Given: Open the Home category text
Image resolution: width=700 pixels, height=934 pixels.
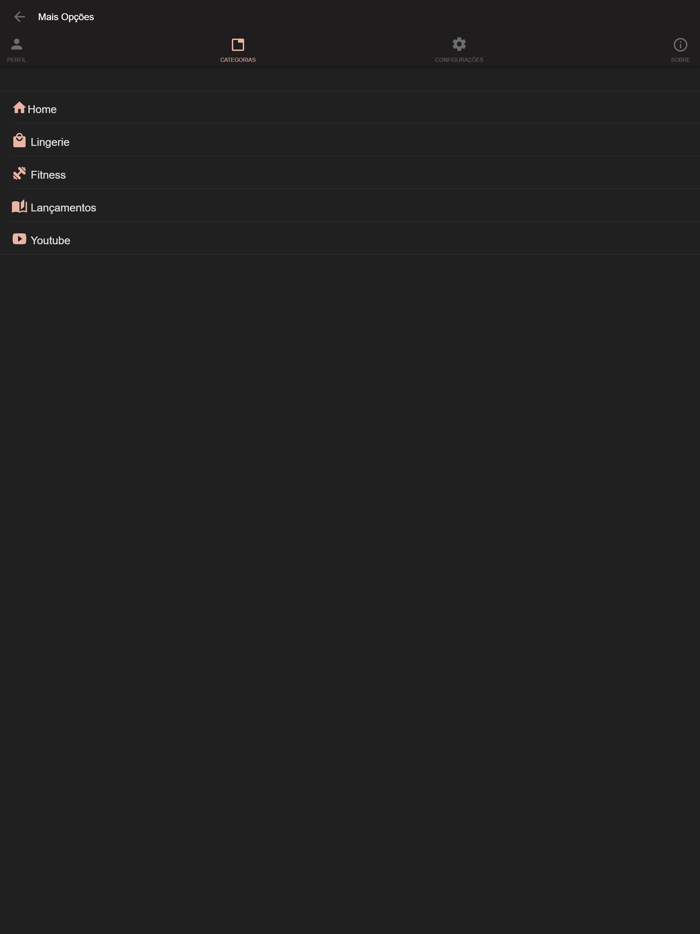Looking at the screenshot, I should click(42, 110).
